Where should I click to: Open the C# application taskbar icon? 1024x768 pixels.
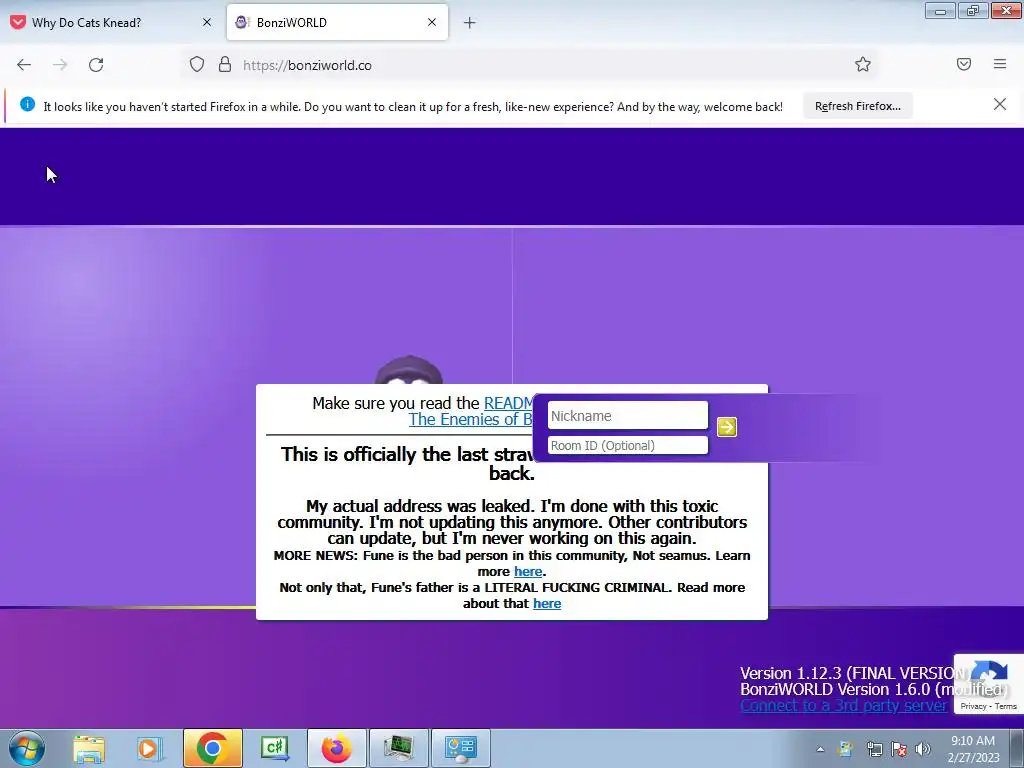274,748
